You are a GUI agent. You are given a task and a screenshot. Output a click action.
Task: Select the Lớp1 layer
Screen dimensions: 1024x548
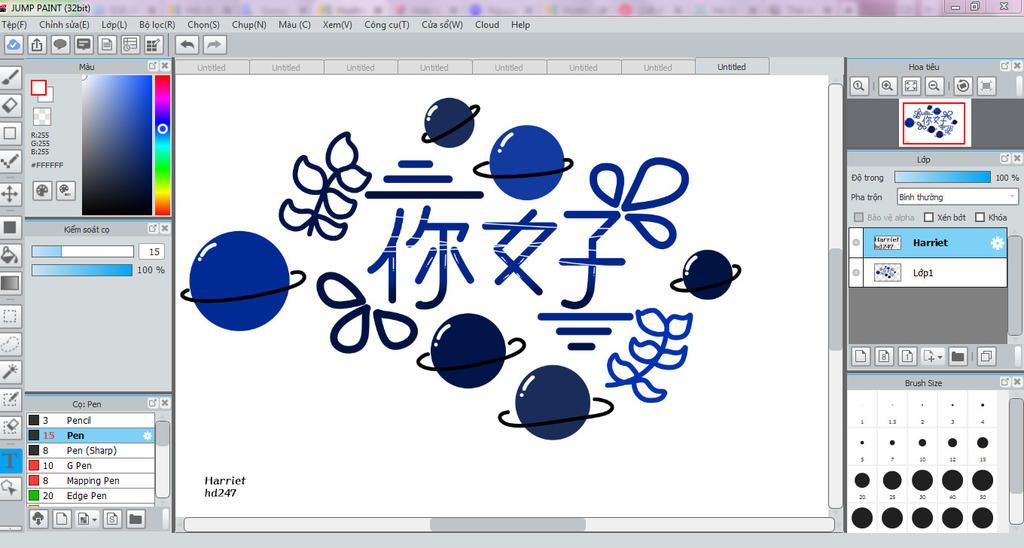(928, 273)
